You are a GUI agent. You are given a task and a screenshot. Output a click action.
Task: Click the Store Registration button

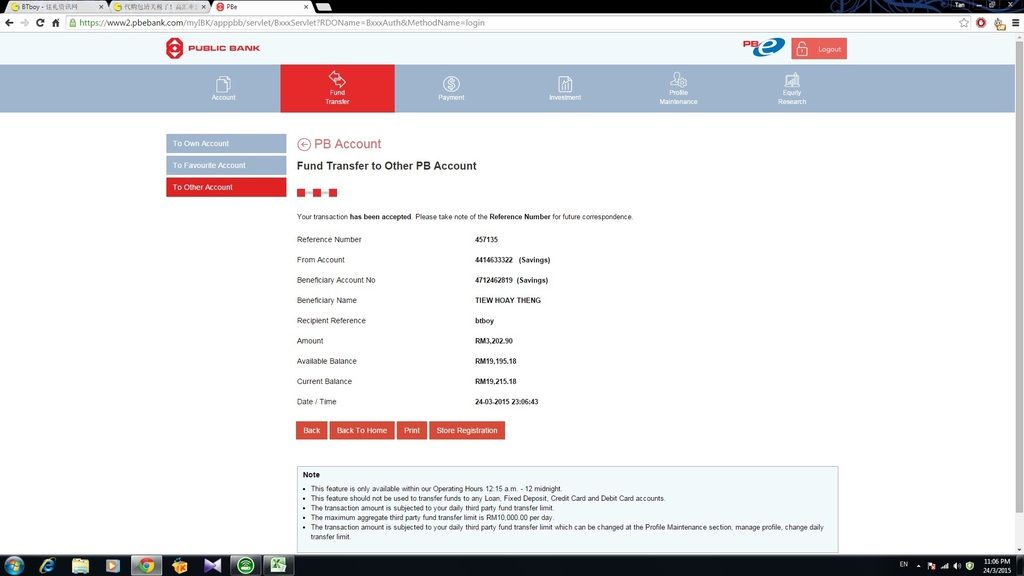467,430
